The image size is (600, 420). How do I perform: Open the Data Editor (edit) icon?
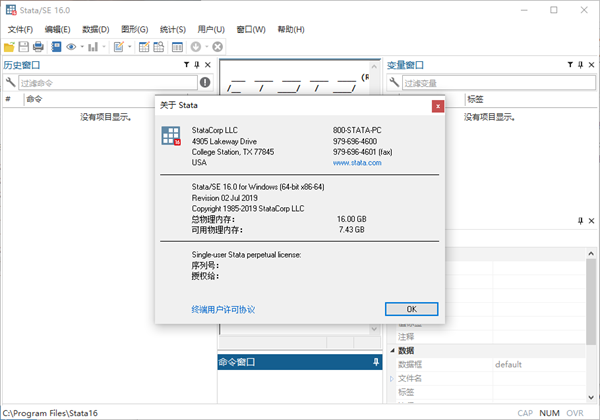click(x=144, y=47)
